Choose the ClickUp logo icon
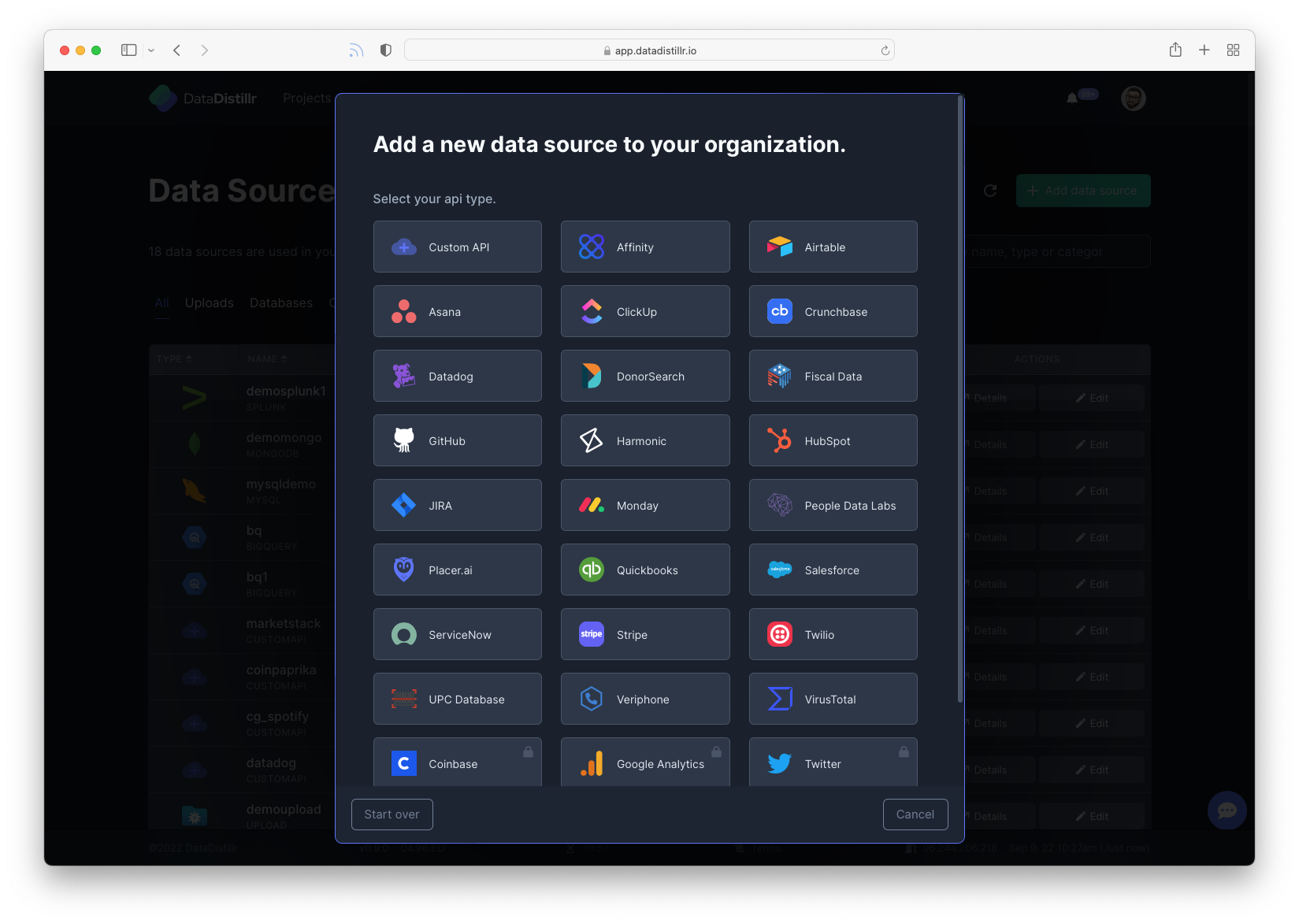 pos(592,312)
